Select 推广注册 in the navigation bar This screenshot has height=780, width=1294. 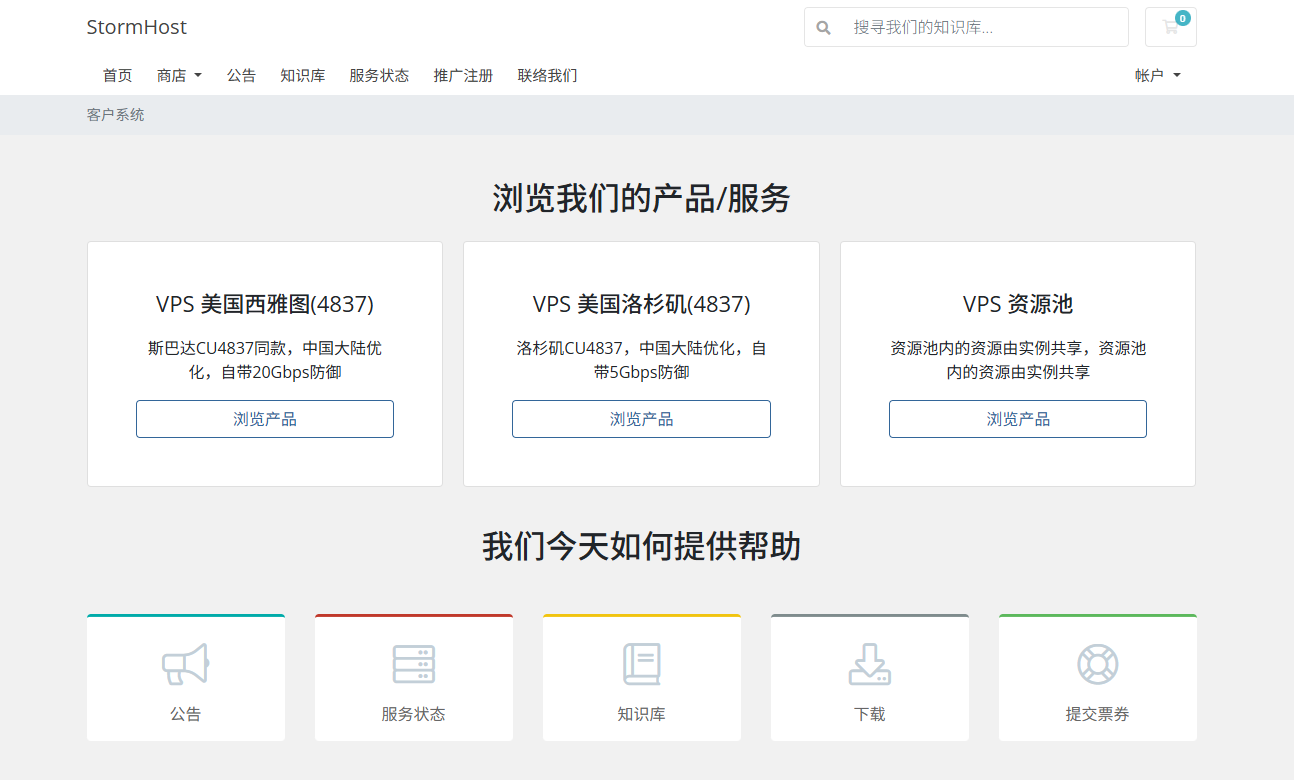(x=463, y=75)
